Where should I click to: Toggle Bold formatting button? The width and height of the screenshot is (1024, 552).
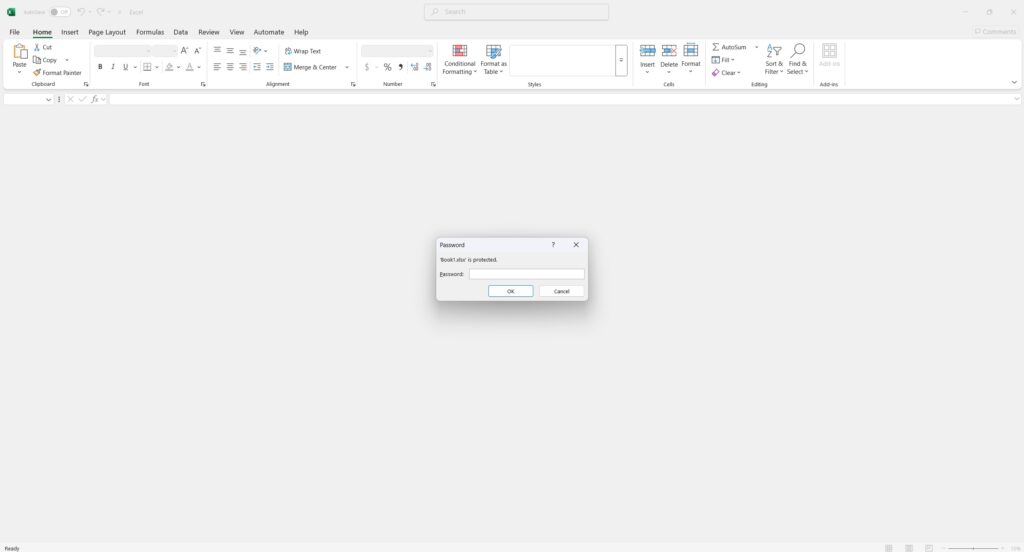tap(100, 67)
